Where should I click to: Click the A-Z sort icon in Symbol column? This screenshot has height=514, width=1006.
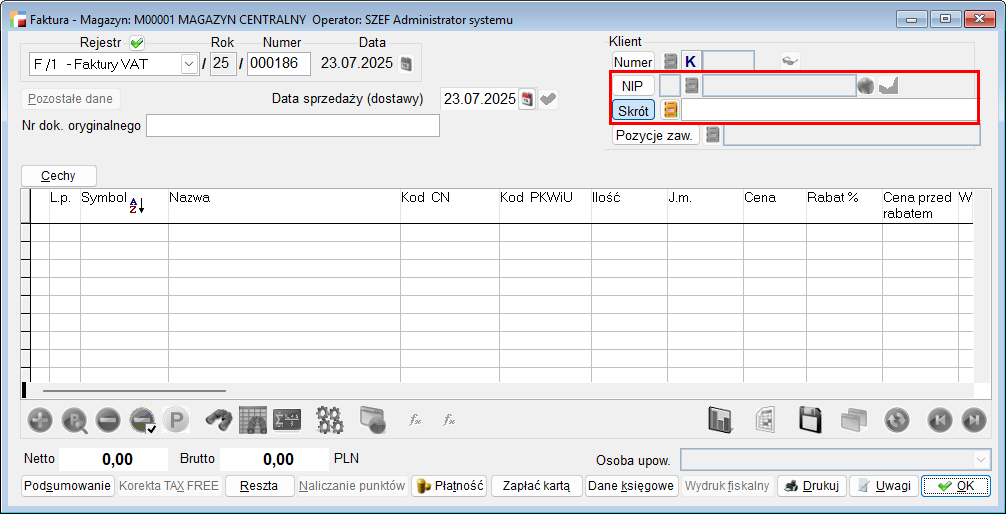point(137,205)
